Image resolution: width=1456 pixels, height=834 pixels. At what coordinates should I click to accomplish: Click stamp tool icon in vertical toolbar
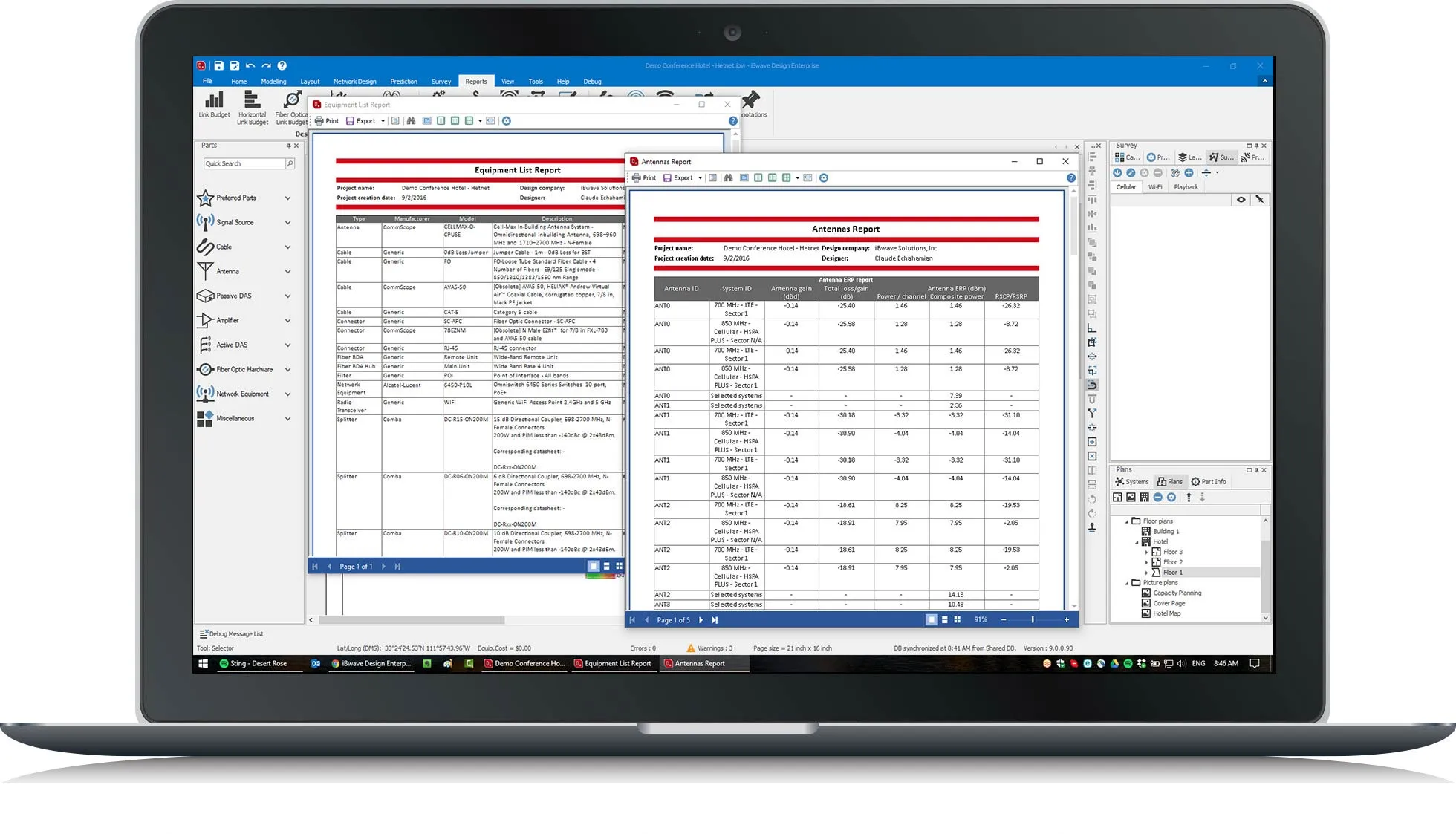[x=1092, y=527]
